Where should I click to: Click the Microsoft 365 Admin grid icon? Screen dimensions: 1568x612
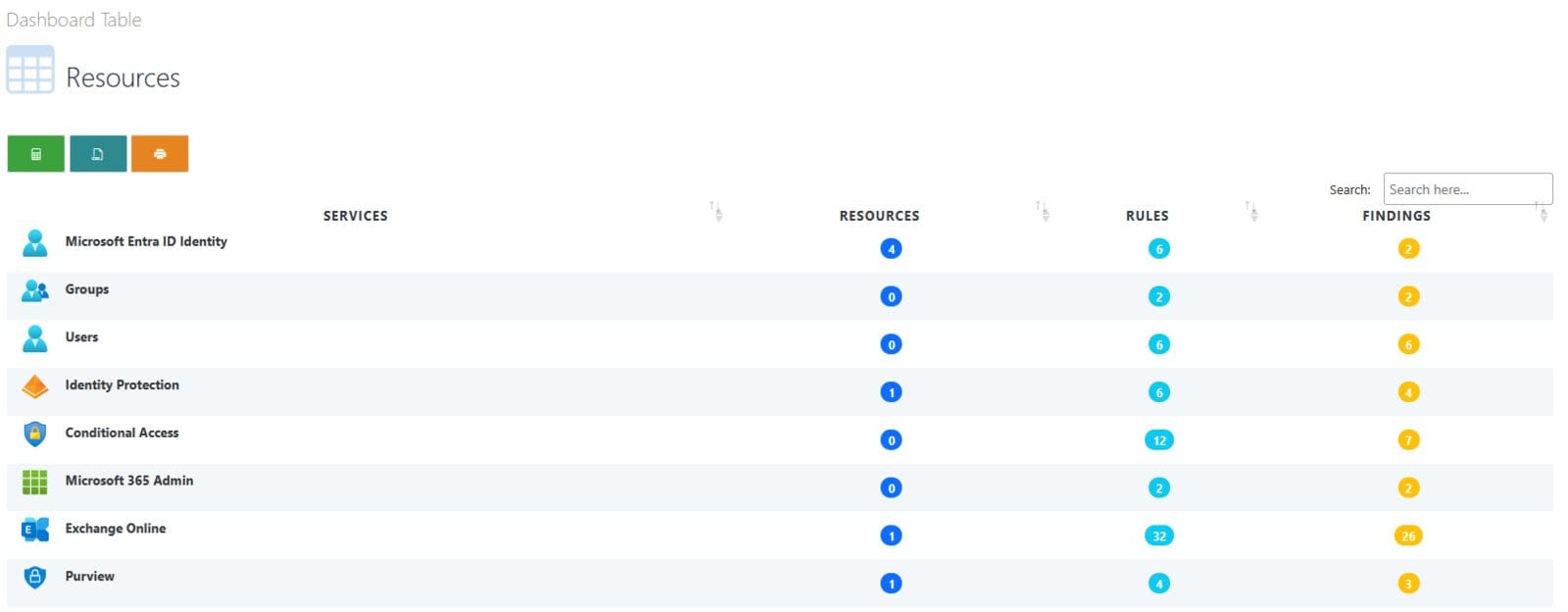(35, 482)
